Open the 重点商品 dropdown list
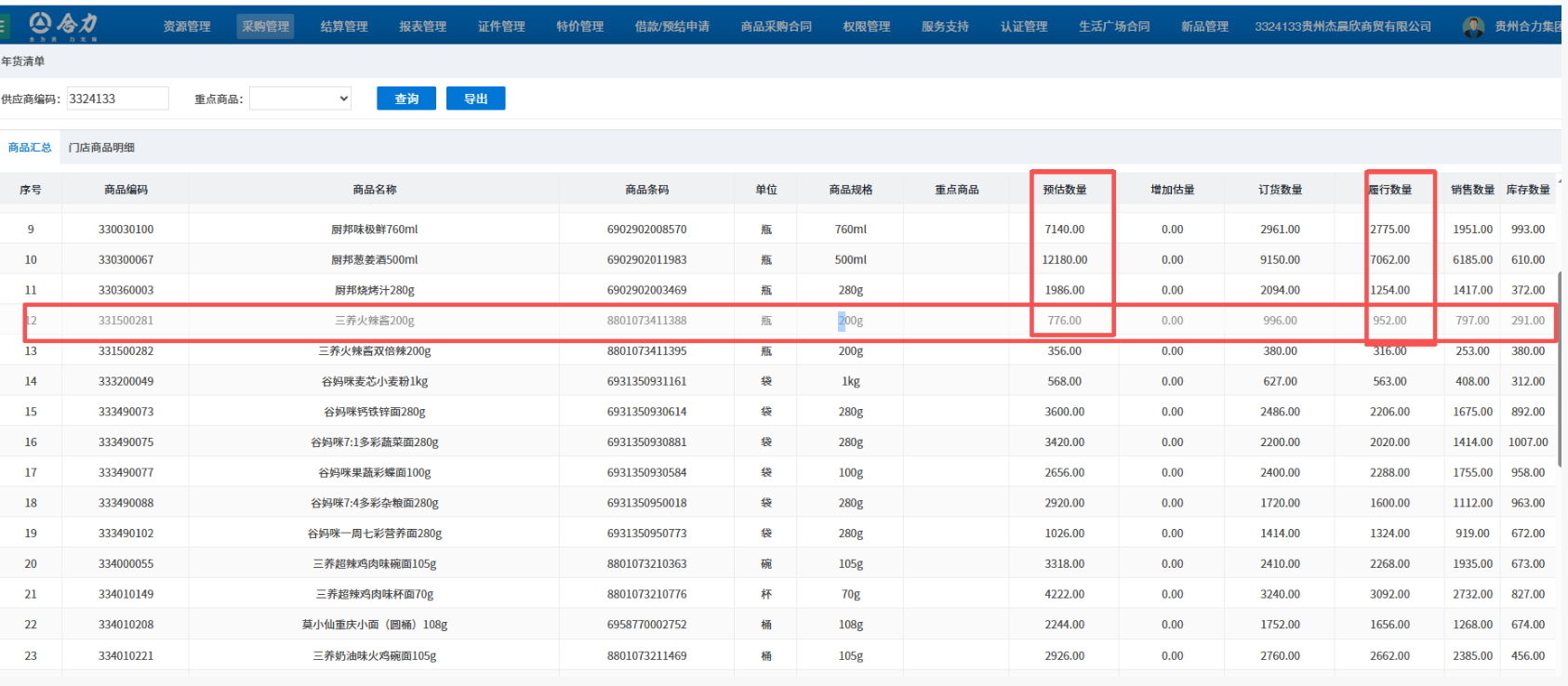1568x686 pixels. 299,99
